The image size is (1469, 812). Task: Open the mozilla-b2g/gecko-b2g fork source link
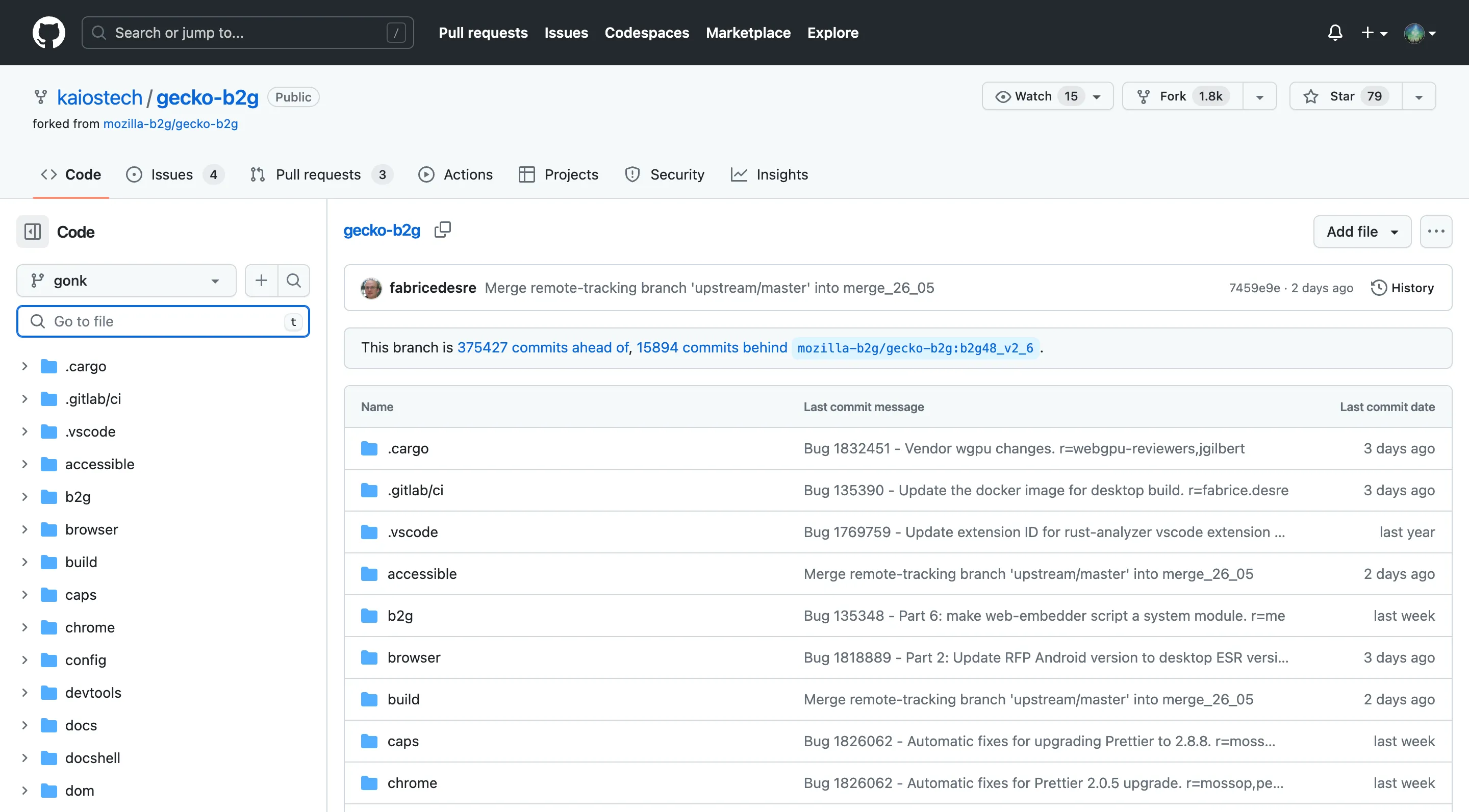click(x=170, y=124)
